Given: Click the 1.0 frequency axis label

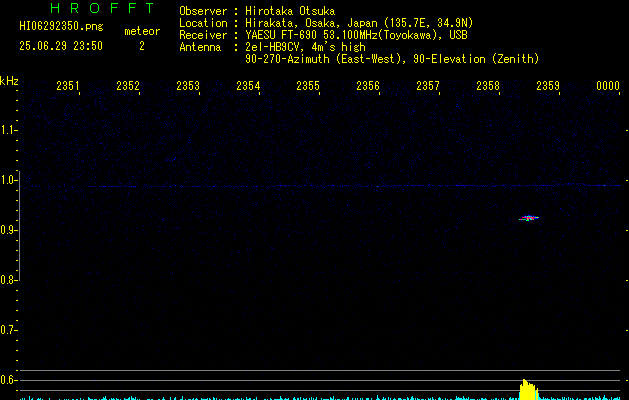Looking at the screenshot, I should coord(8,180).
